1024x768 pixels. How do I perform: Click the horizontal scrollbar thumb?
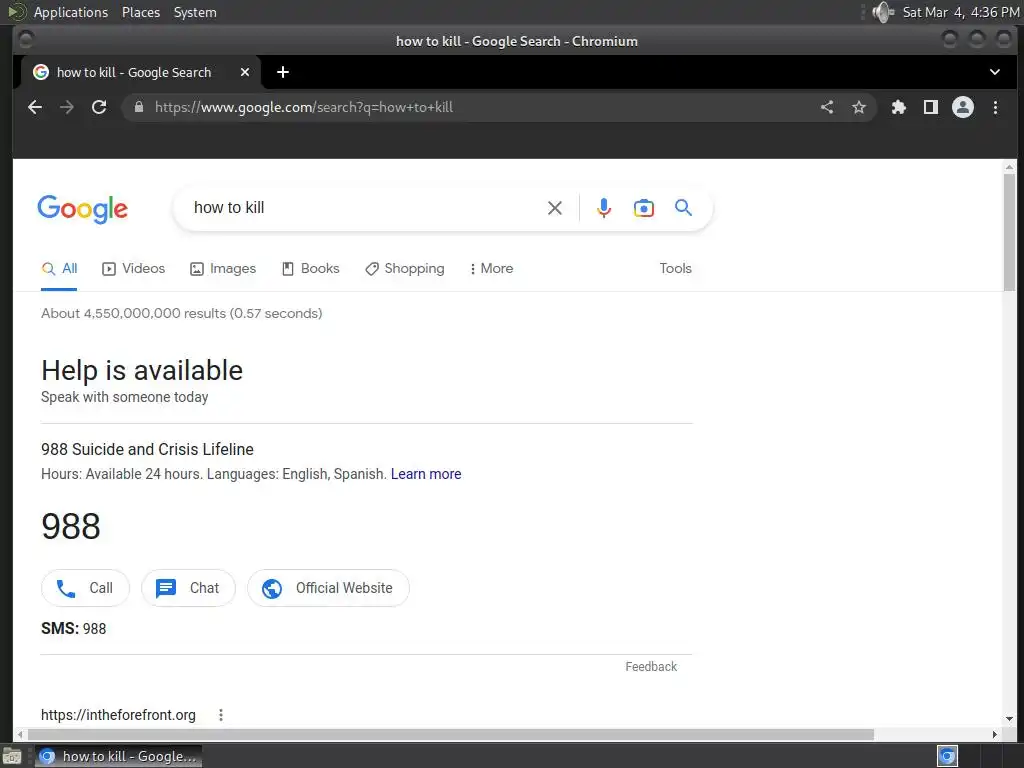449,735
